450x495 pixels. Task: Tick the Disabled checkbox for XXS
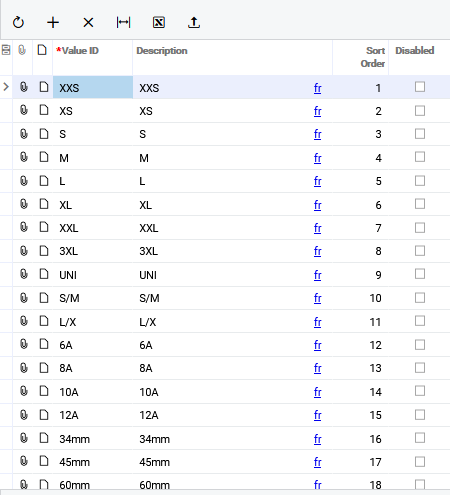tap(420, 87)
